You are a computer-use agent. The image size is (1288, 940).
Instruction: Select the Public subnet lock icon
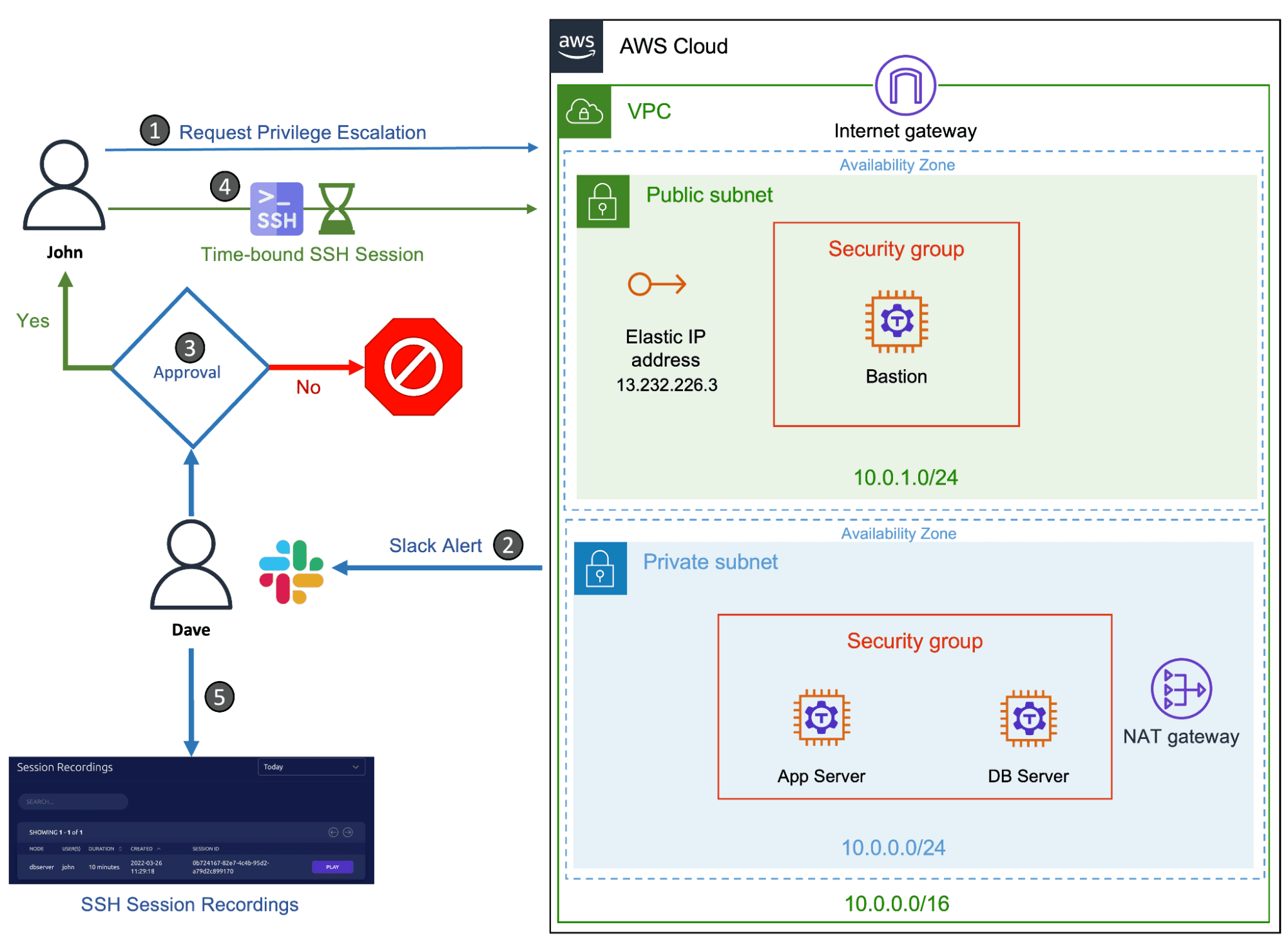point(602,202)
